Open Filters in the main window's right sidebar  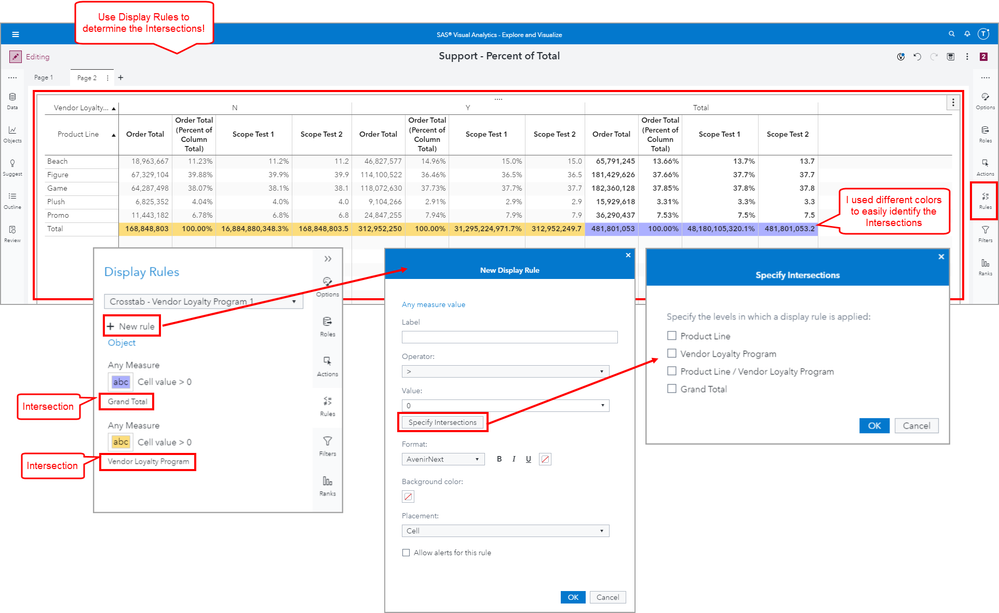pyautogui.click(x=985, y=233)
